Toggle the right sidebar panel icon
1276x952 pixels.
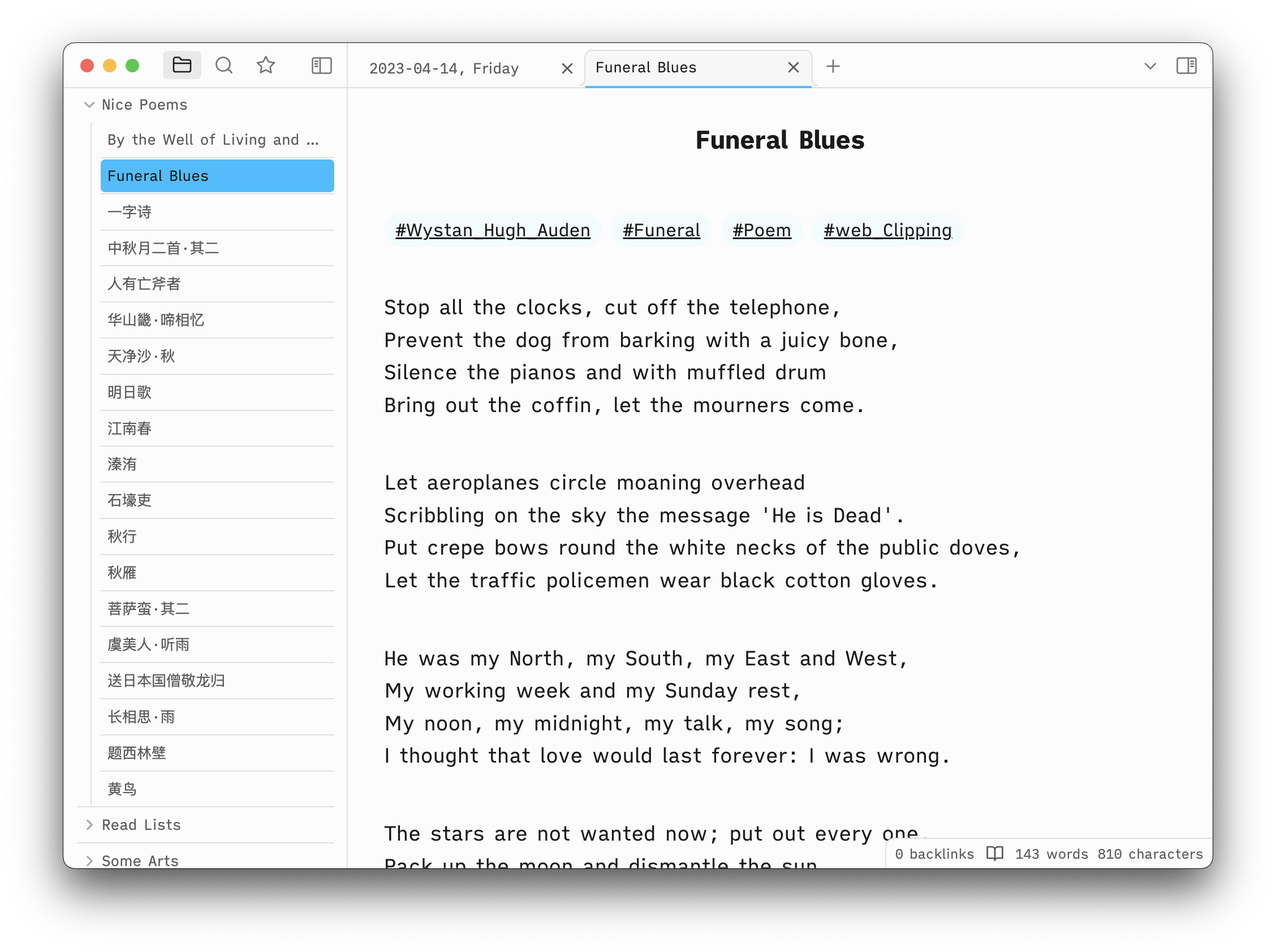pyautogui.click(x=1186, y=66)
